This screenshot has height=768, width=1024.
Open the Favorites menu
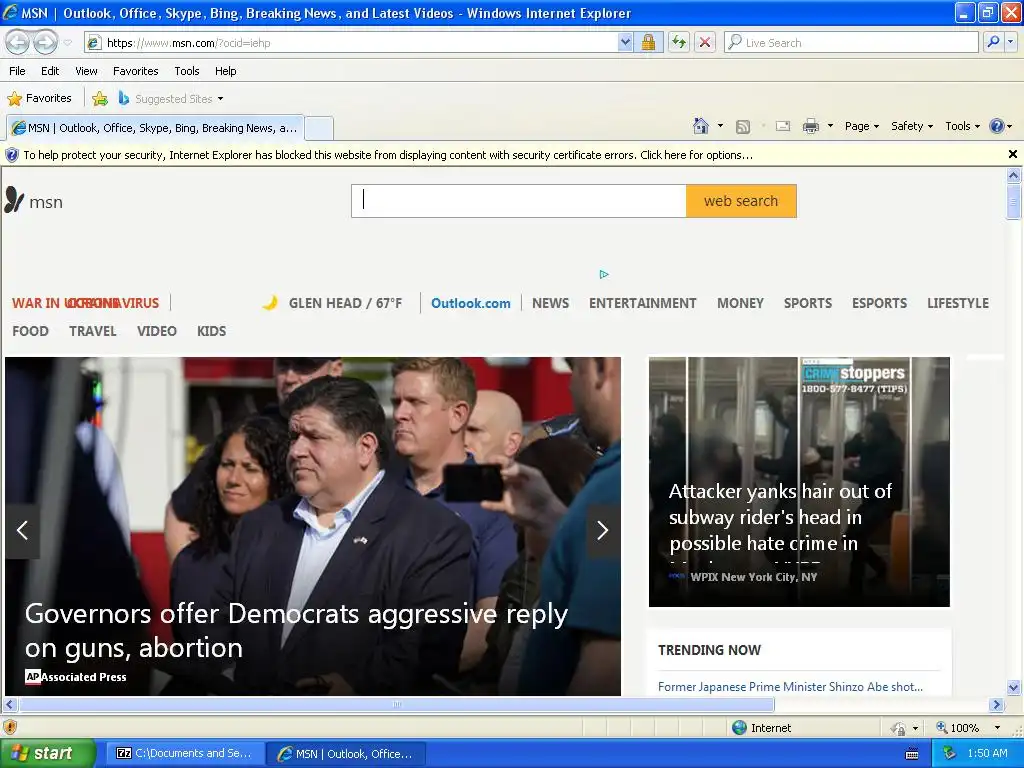tap(135, 71)
